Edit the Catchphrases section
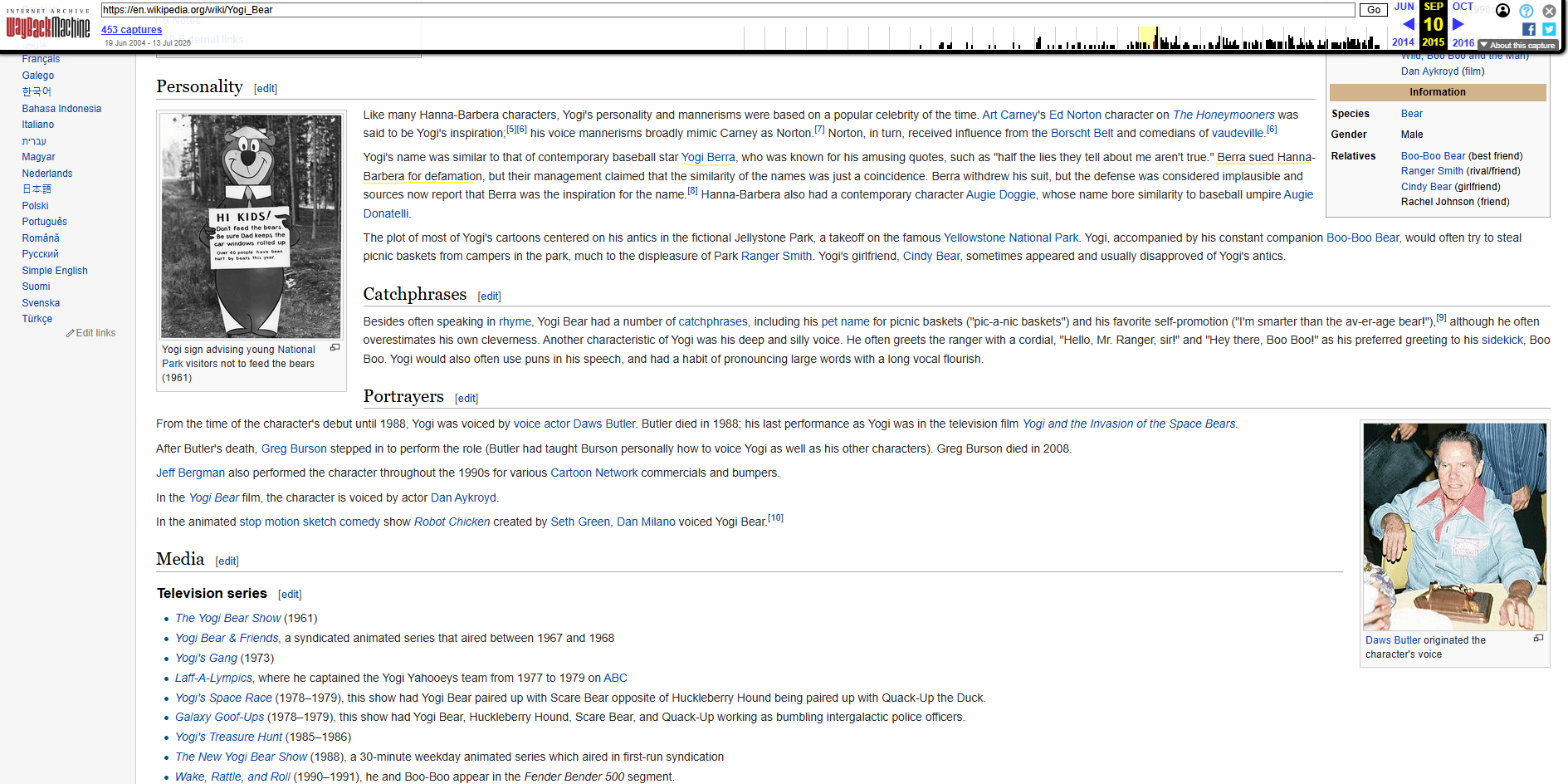This screenshot has width=1568, height=784. [x=489, y=296]
